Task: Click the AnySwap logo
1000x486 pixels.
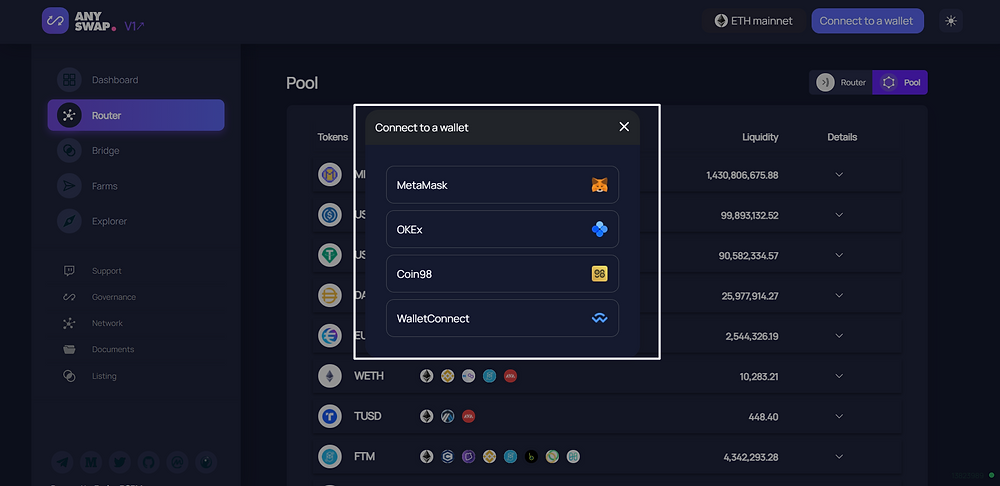Action: point(79,21)
